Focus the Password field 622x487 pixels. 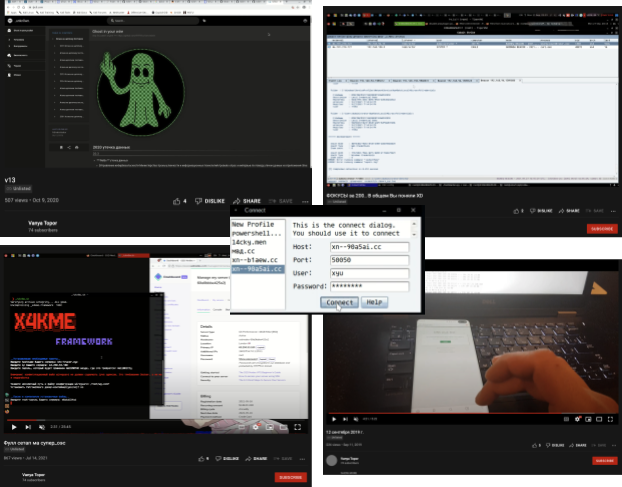369,286
